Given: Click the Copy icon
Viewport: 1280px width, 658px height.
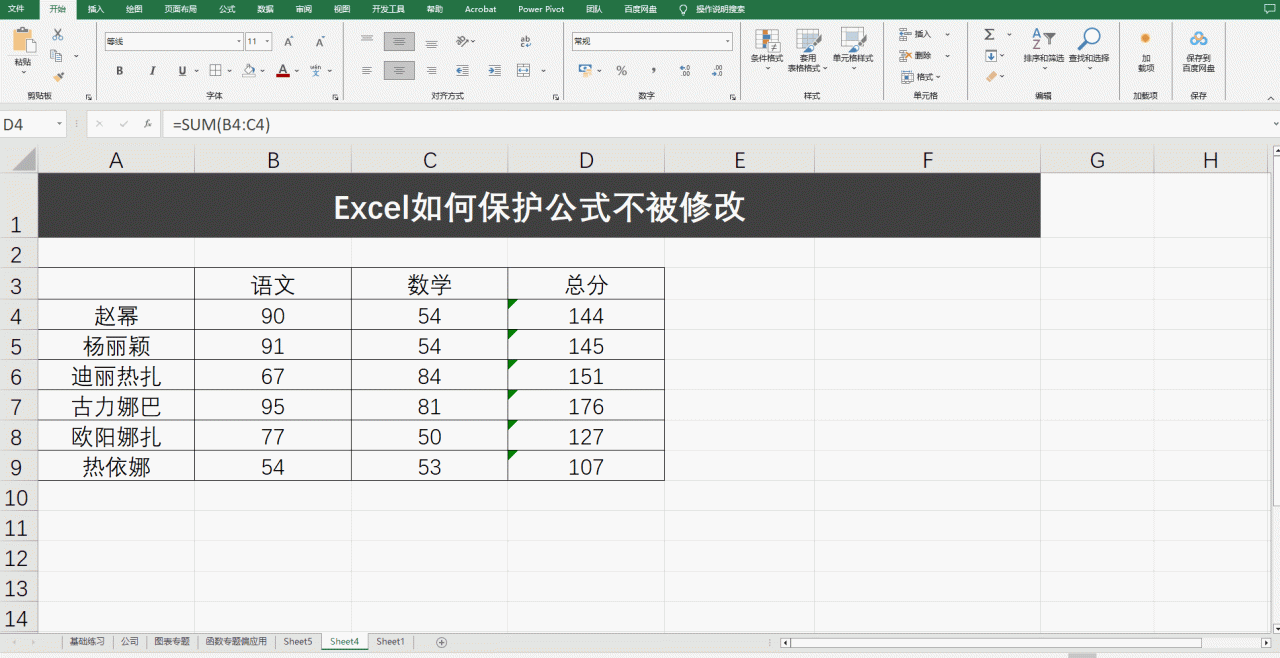Looking at the screenshot, I should coord(57,56).
